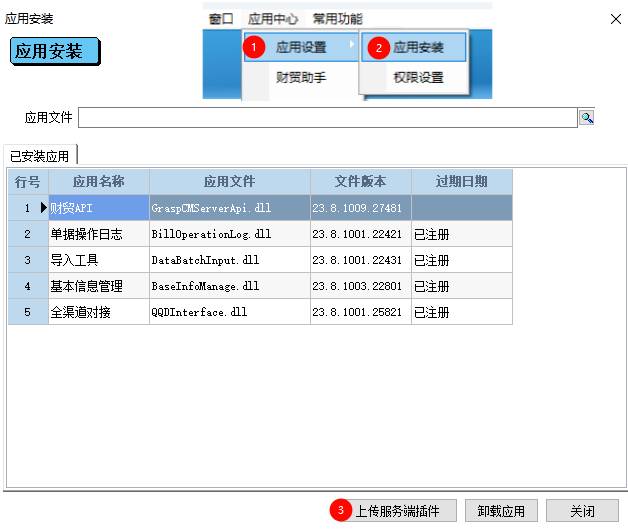Click version 23.8.1001.22421 cell

[x=361, y=234]
